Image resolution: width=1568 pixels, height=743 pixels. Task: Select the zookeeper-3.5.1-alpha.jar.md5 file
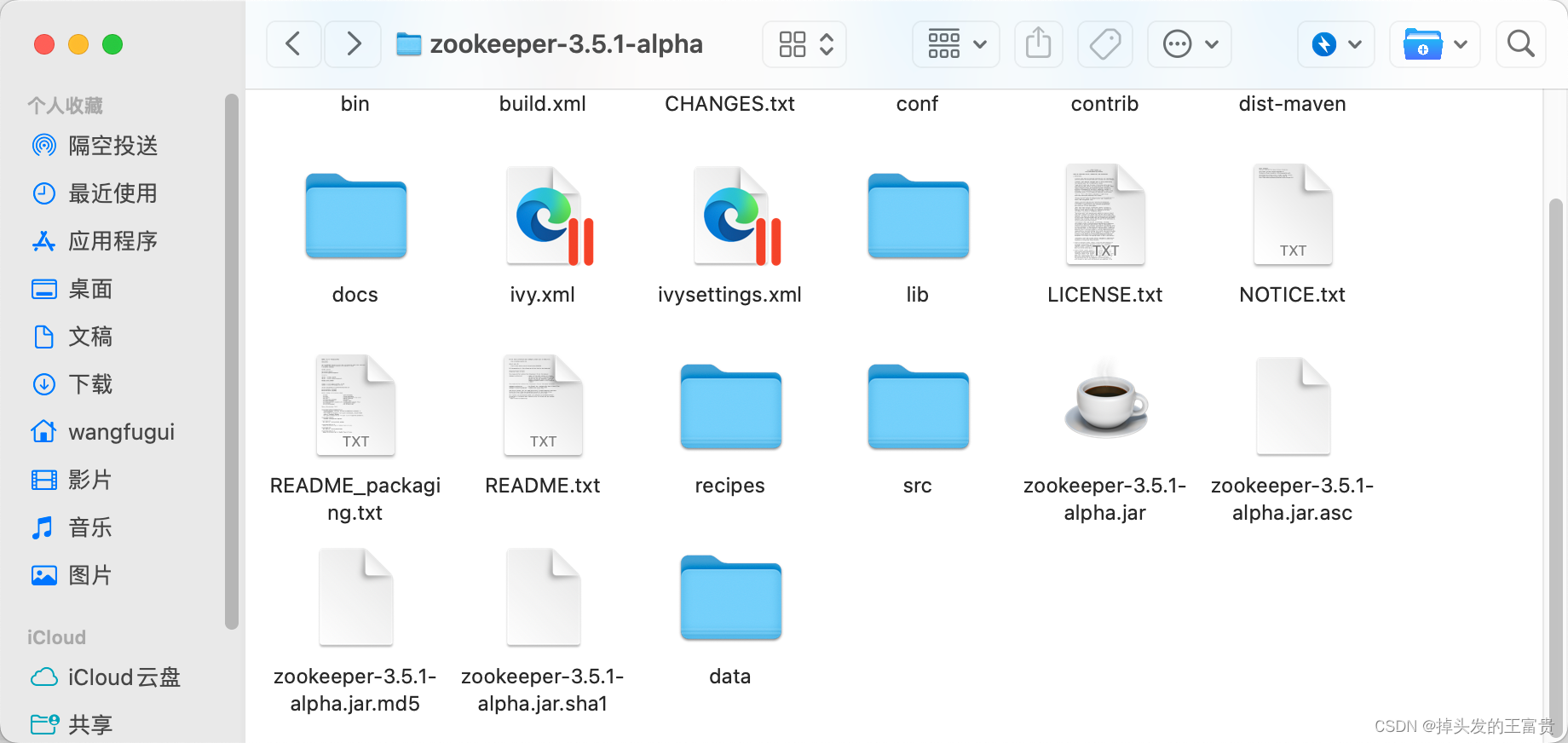pos(355,596)
